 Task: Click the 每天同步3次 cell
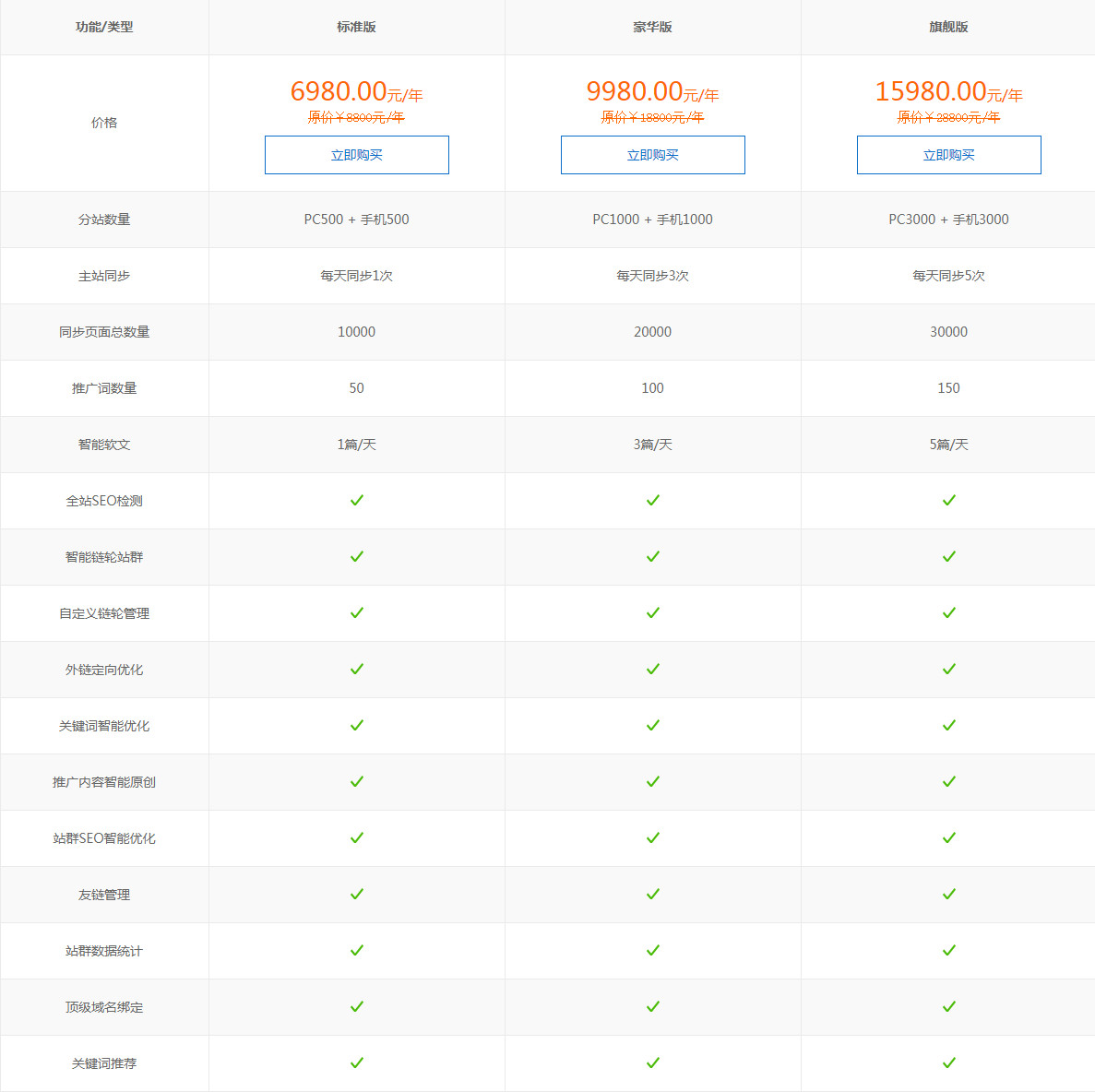pos(652,276)
